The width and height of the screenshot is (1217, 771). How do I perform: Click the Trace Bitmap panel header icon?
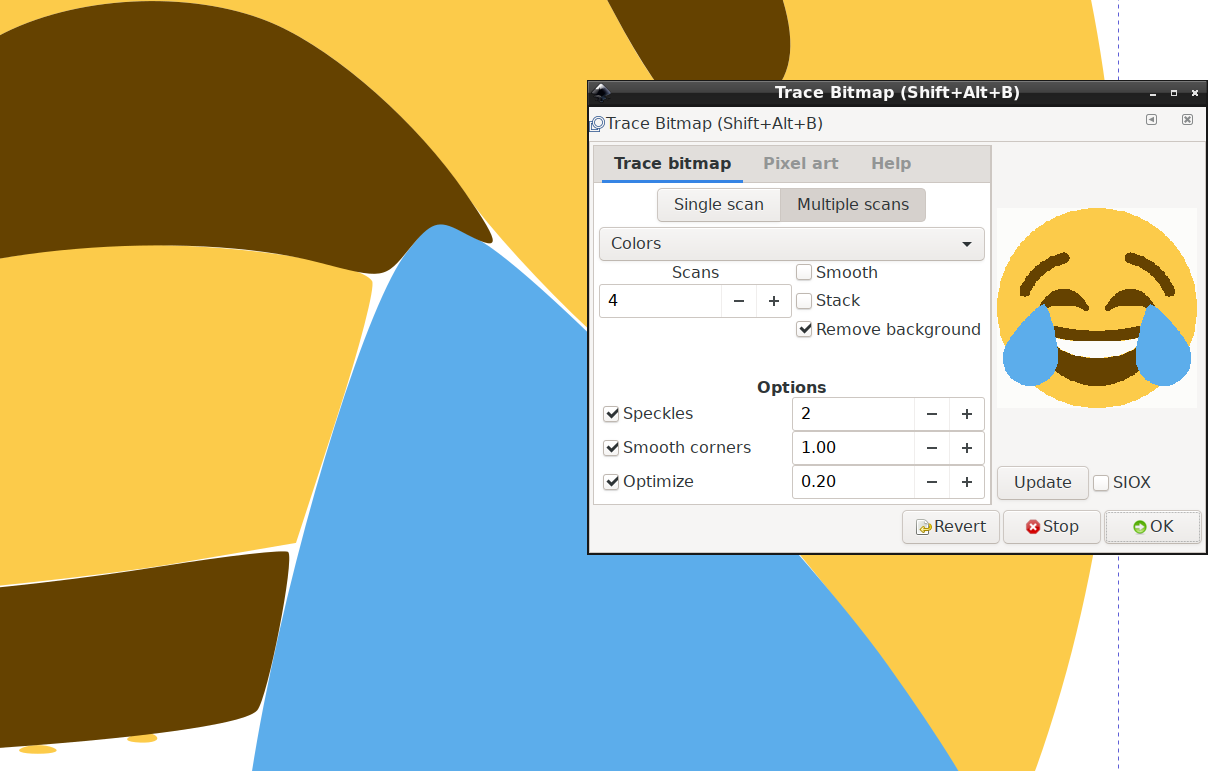tap(598, 124)
